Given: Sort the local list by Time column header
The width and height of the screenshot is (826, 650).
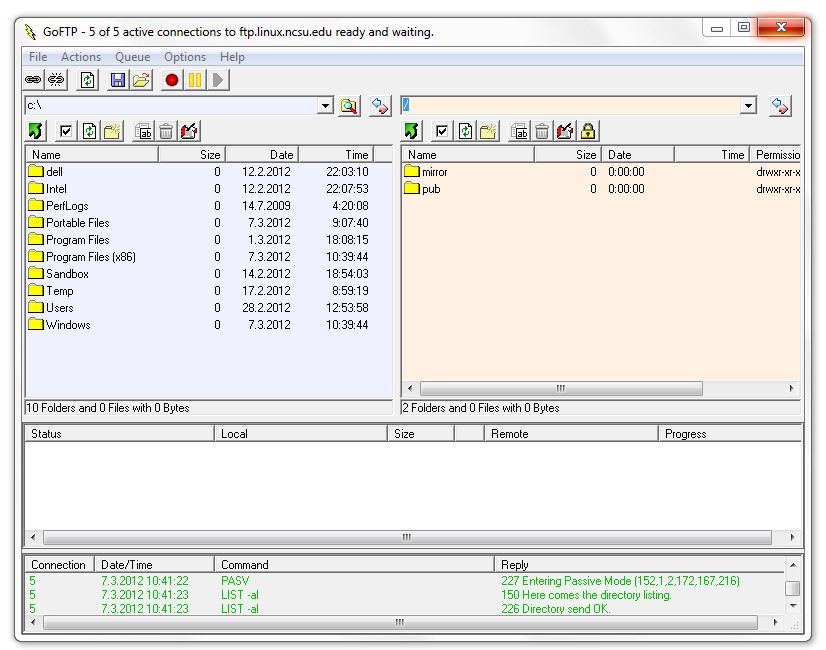Looking at the screenshot, I should coord(336,154).
